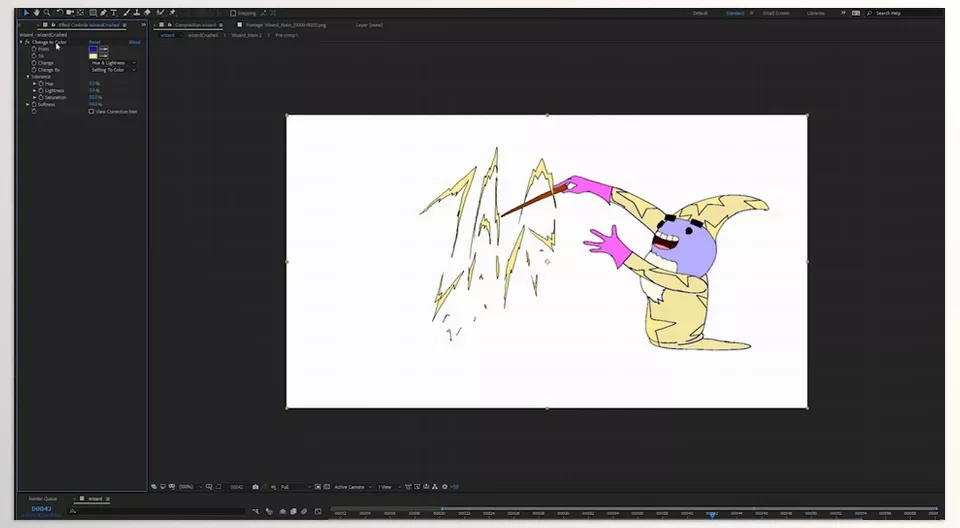The height and width of the screenshot is (528, 960).
Task: Select the Hand tool
Action: (36, 13)
